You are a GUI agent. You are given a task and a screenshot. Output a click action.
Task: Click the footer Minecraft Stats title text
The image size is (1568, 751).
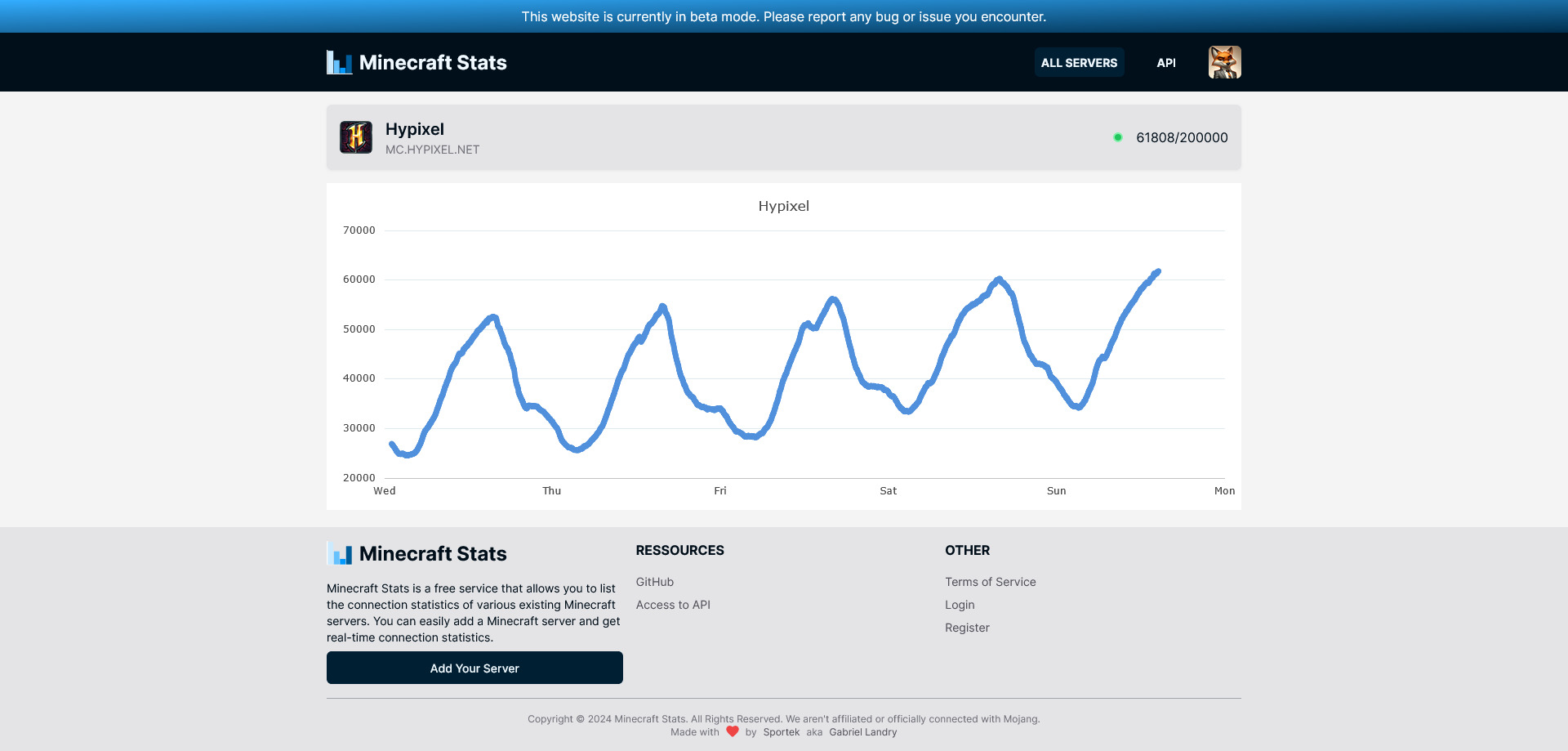point(433,553)
